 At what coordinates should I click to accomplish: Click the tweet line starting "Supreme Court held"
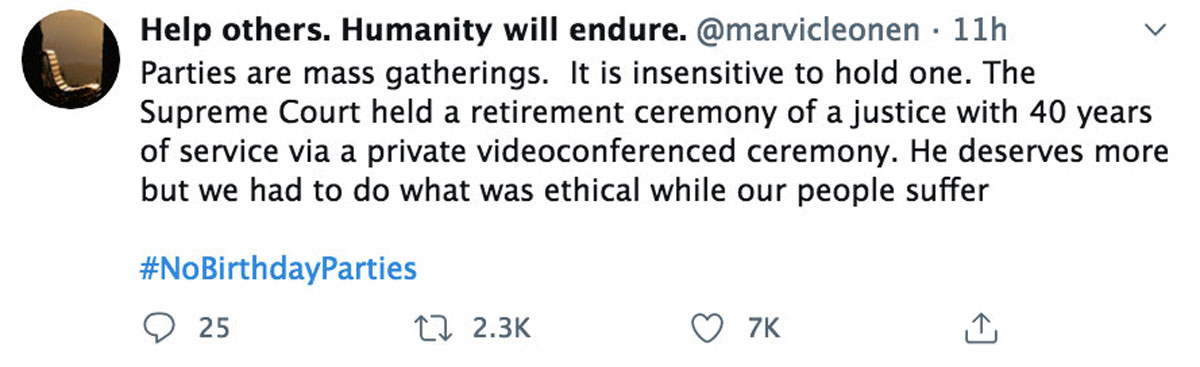click(648, 114)
